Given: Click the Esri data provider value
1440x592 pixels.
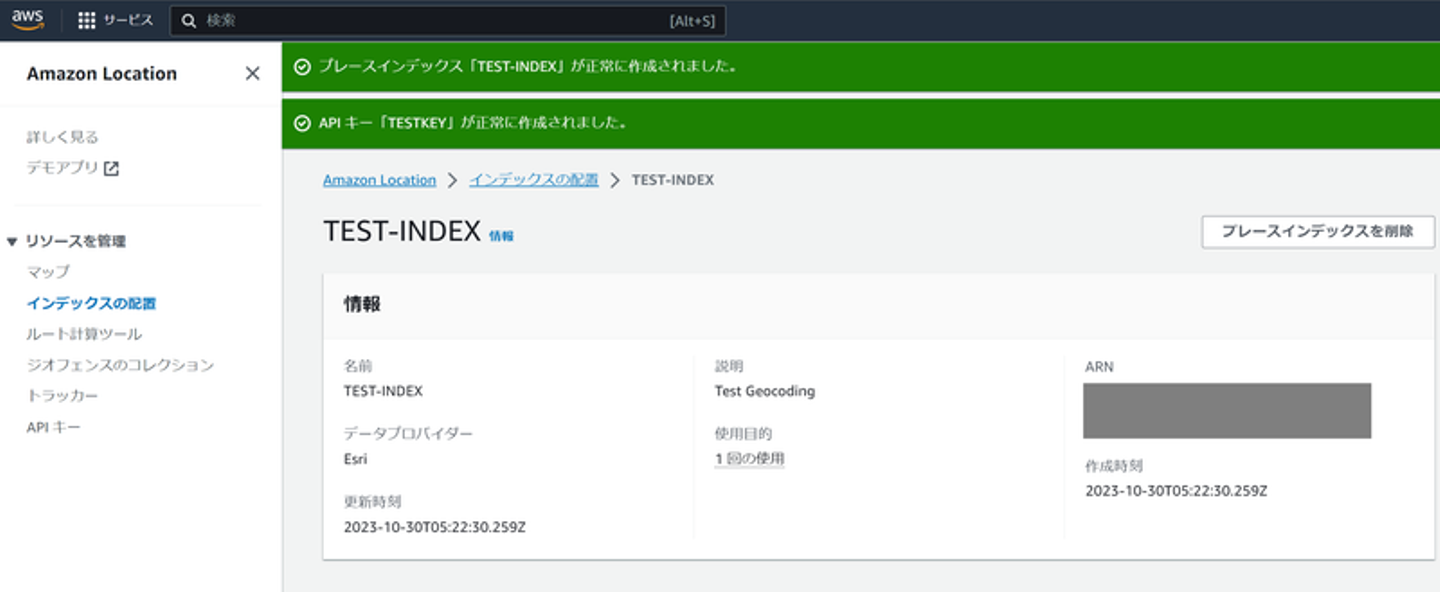Looking at the screenshot, I should (355, 459).
